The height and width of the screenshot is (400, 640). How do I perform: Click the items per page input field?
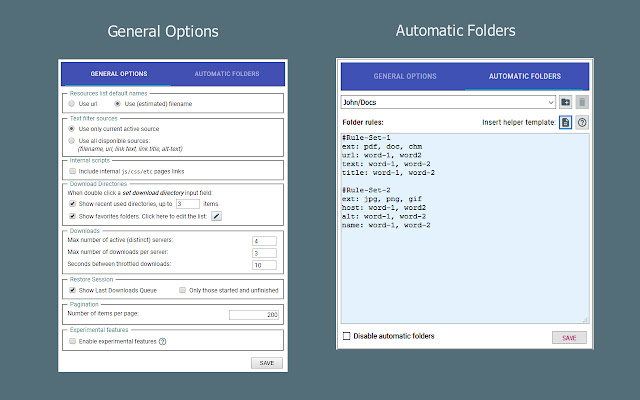point(254,315)
